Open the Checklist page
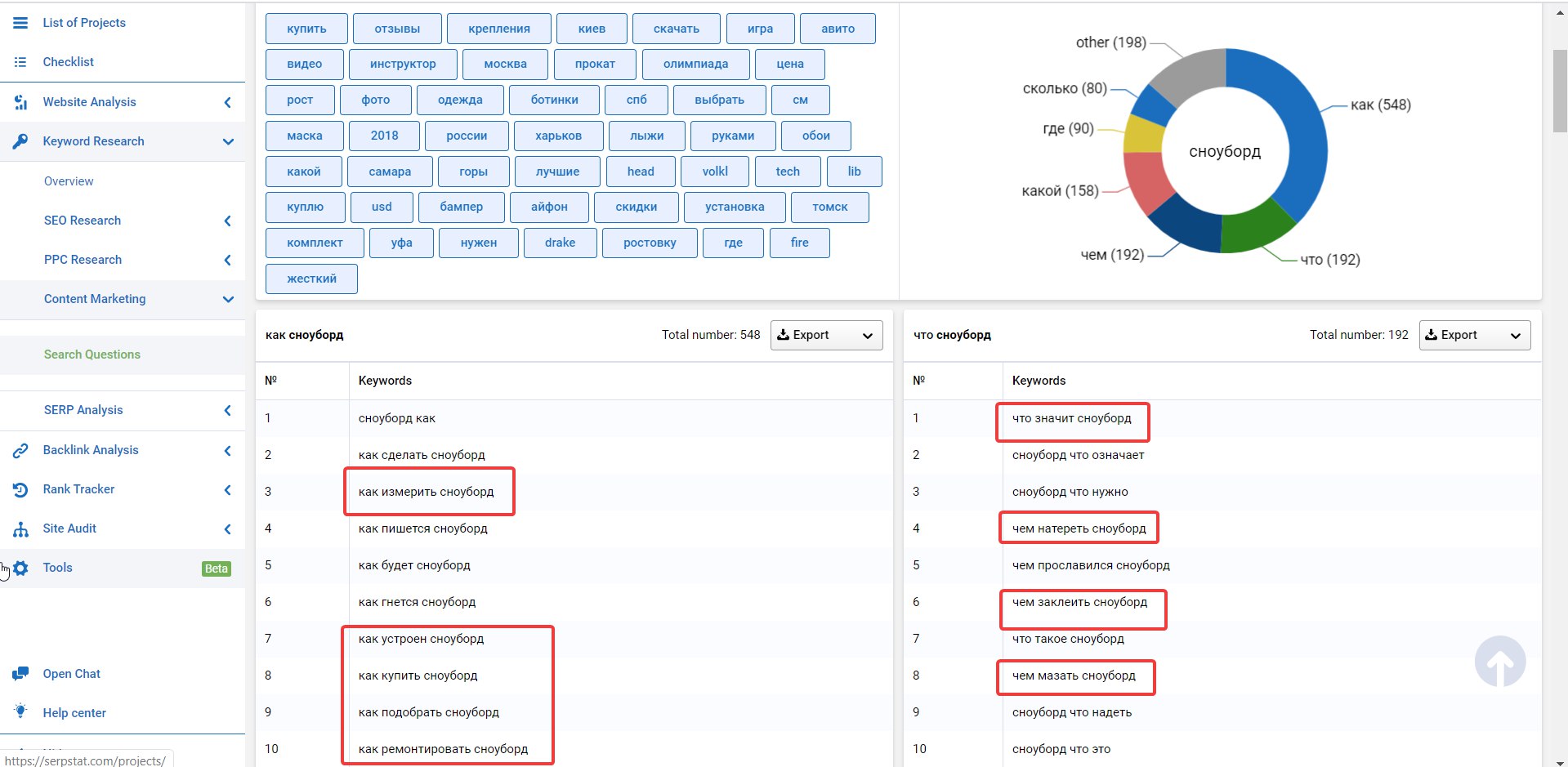 tap(69, 62)
